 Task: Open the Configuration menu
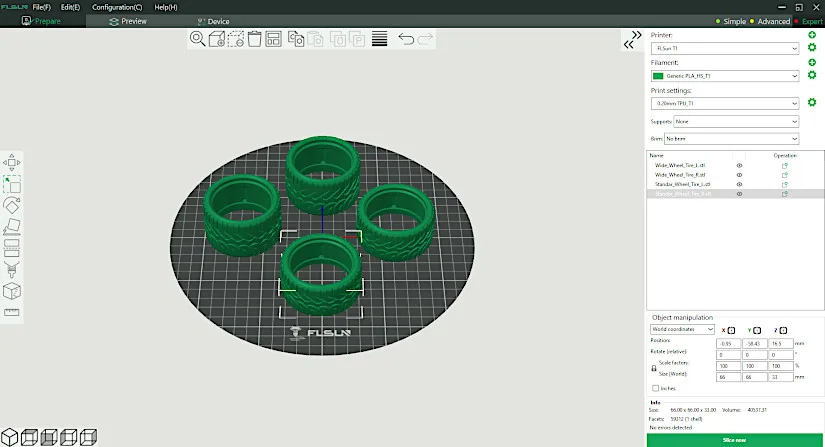pyautogui.click(x=117, y=7)
